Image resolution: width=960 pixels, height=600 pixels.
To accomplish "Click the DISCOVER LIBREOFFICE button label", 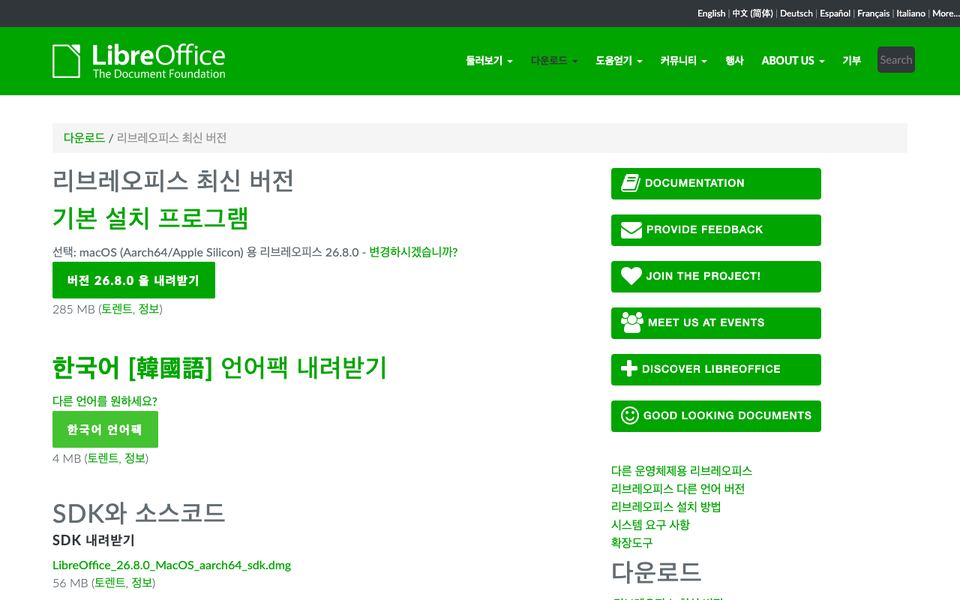I will coord(711,369).
